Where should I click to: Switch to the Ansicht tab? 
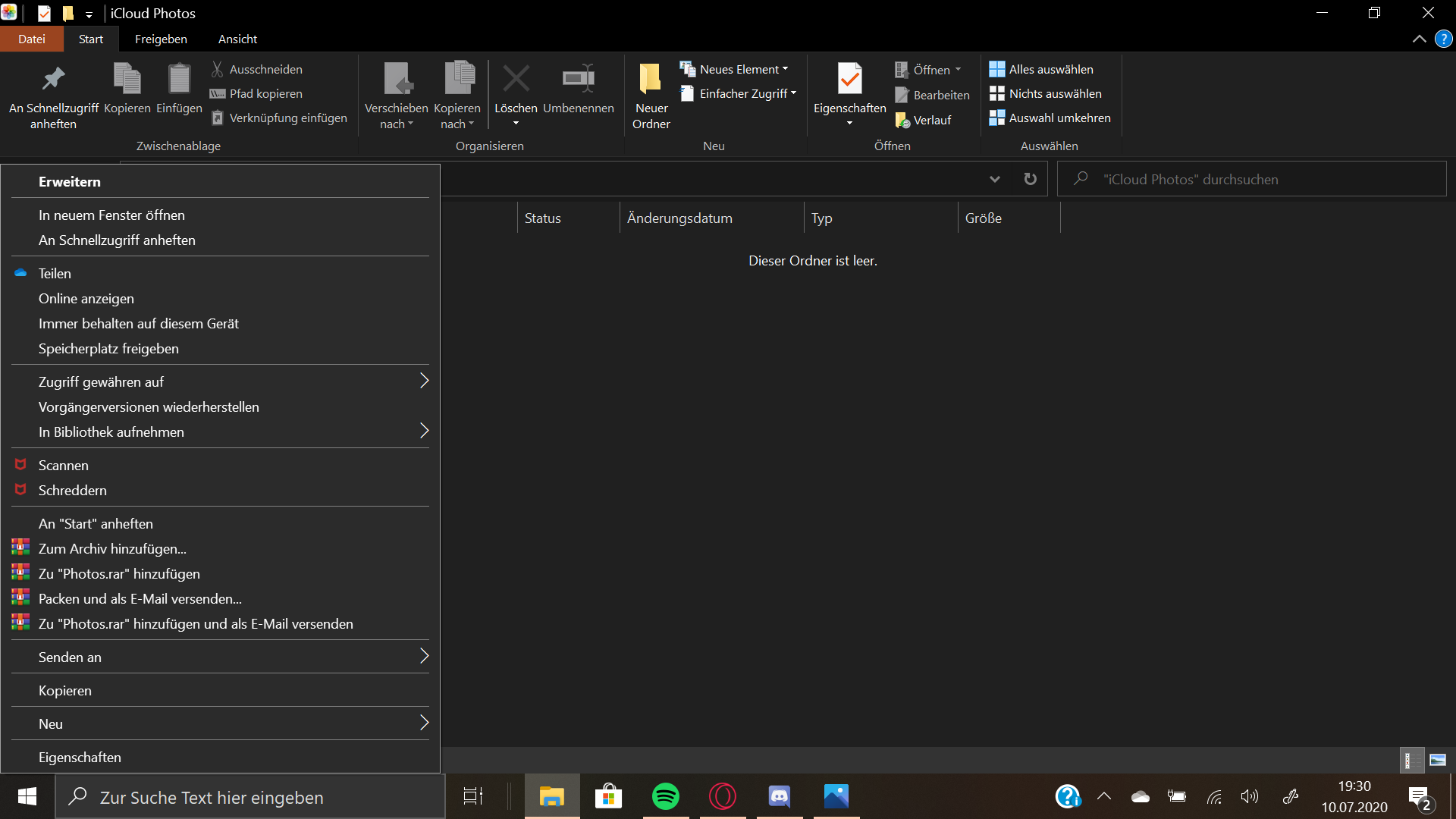[237, 39]
